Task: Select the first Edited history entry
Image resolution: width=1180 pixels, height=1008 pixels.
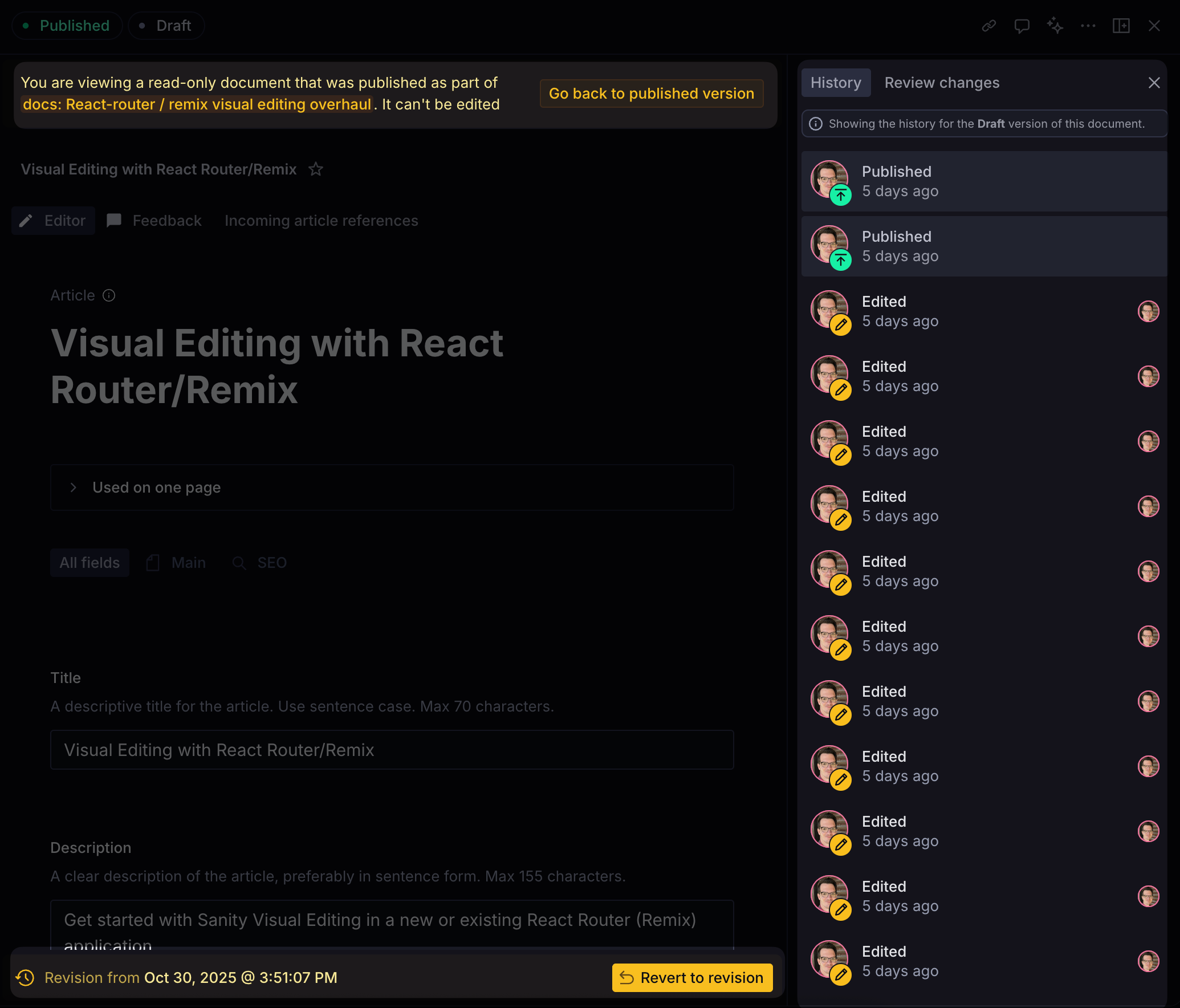Action: (984, 311)
